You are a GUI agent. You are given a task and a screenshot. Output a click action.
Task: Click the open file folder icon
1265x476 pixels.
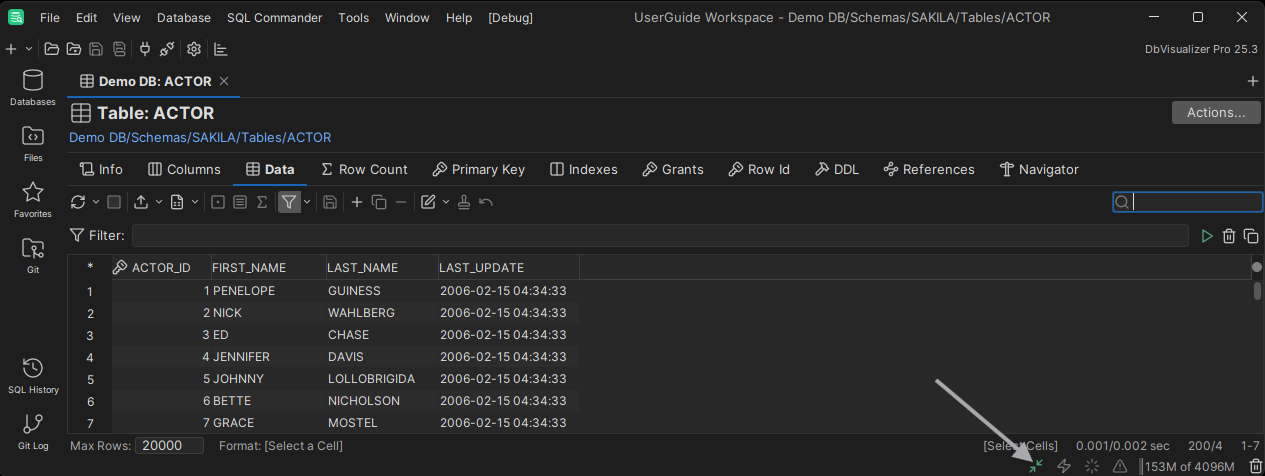tap(52, 49)
